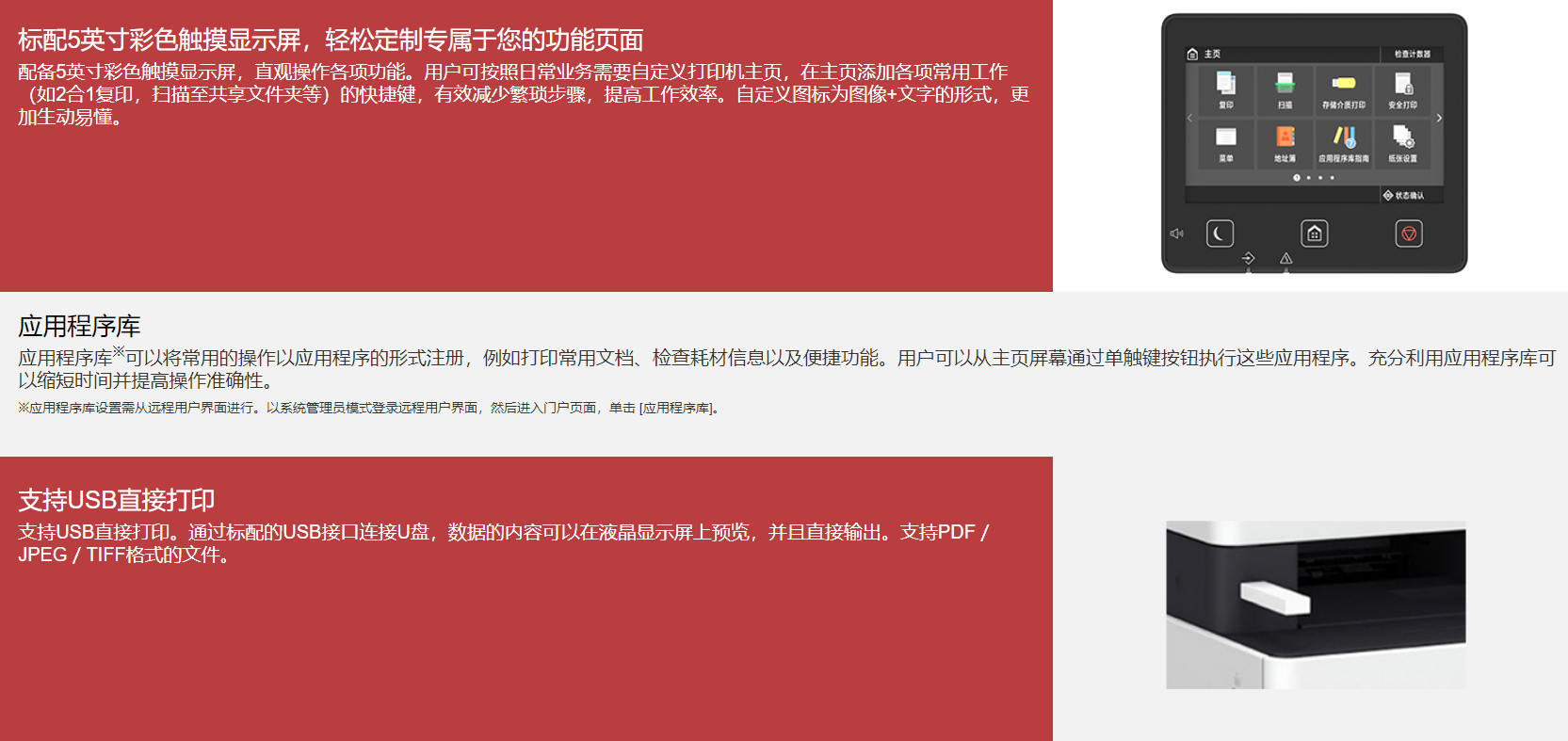Select the 扫描 scan icon

(x=1285, y=90)
